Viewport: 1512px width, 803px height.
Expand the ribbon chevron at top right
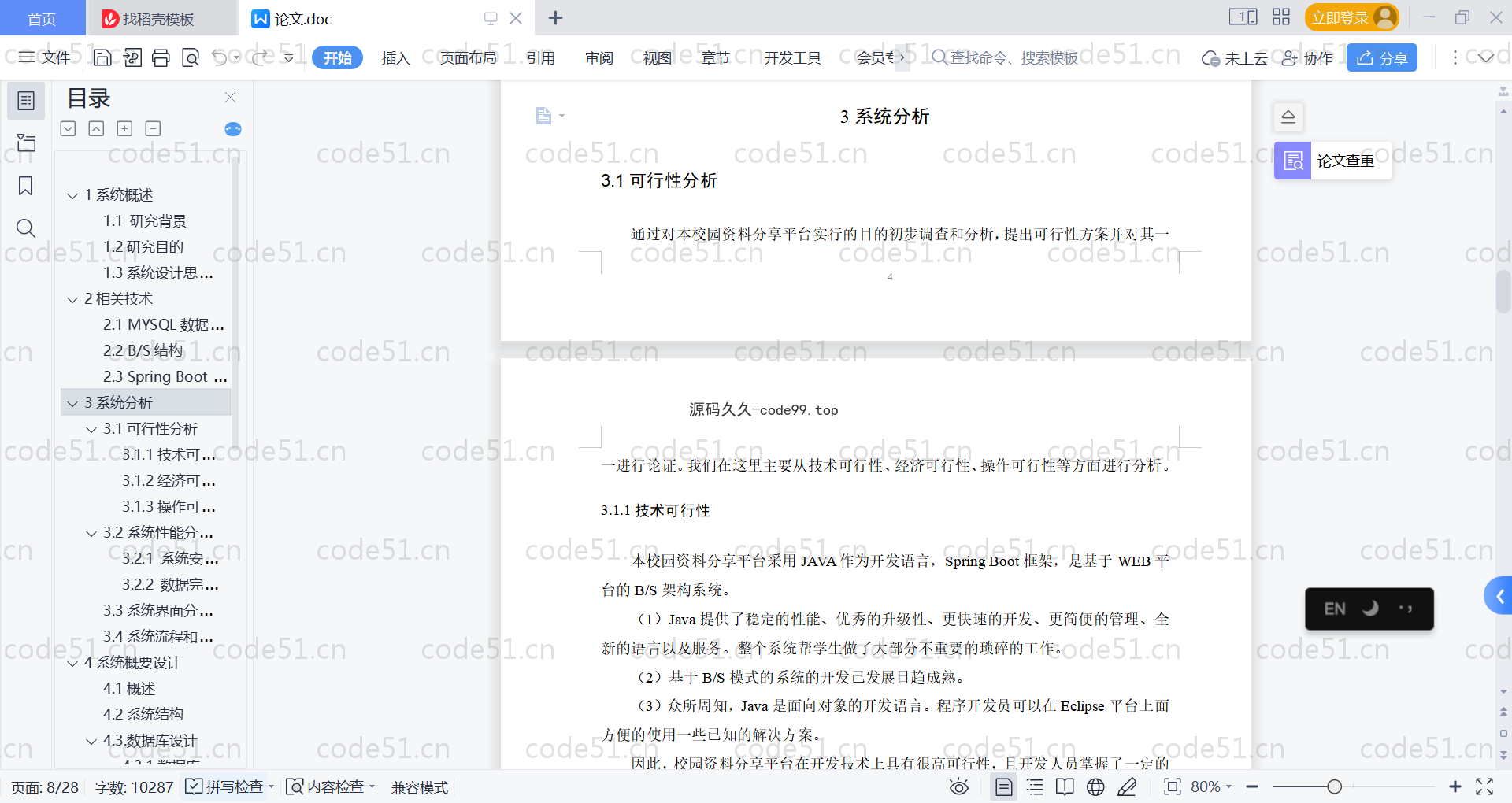(1486, 57)
